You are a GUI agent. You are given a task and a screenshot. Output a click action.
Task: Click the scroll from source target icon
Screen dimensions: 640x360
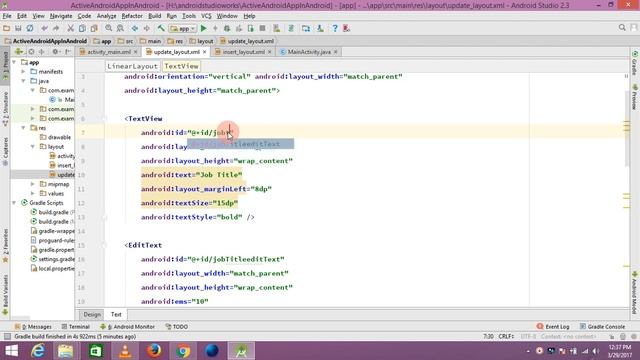click(x=31, y=52)
